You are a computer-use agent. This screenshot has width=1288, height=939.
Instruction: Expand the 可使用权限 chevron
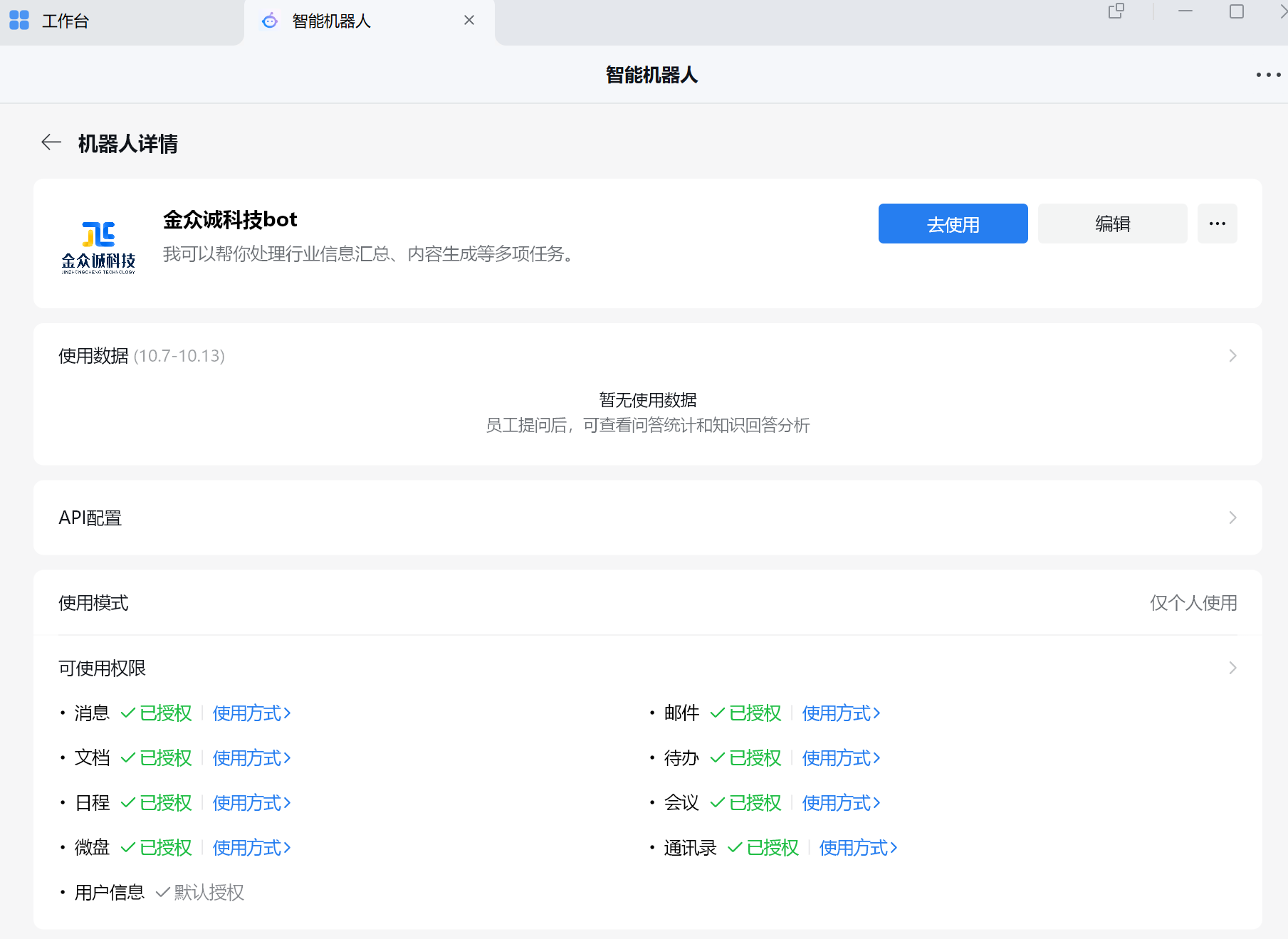1232,668
